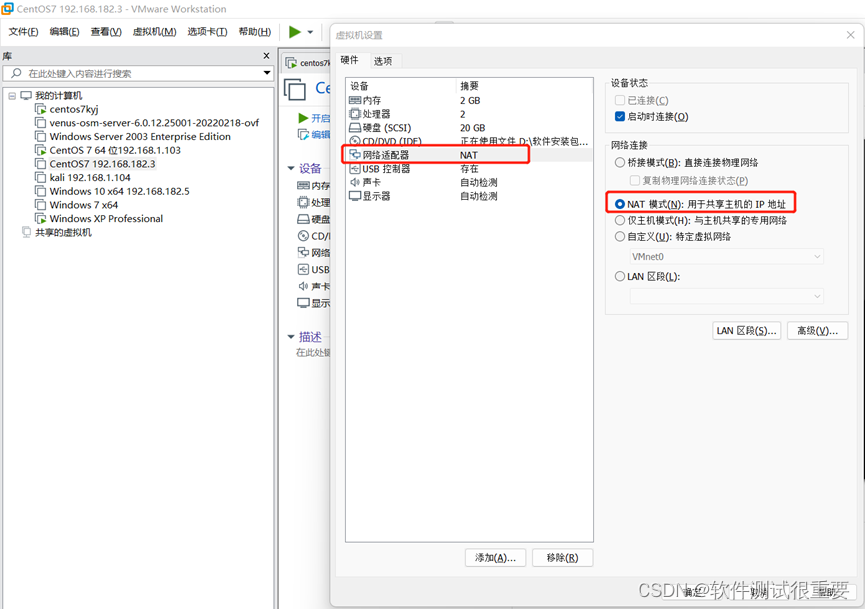This screenshot has height=609, width=865.
Task: Click the My Computer (我的计算机) monitor icon
Action: pos(26,95)
